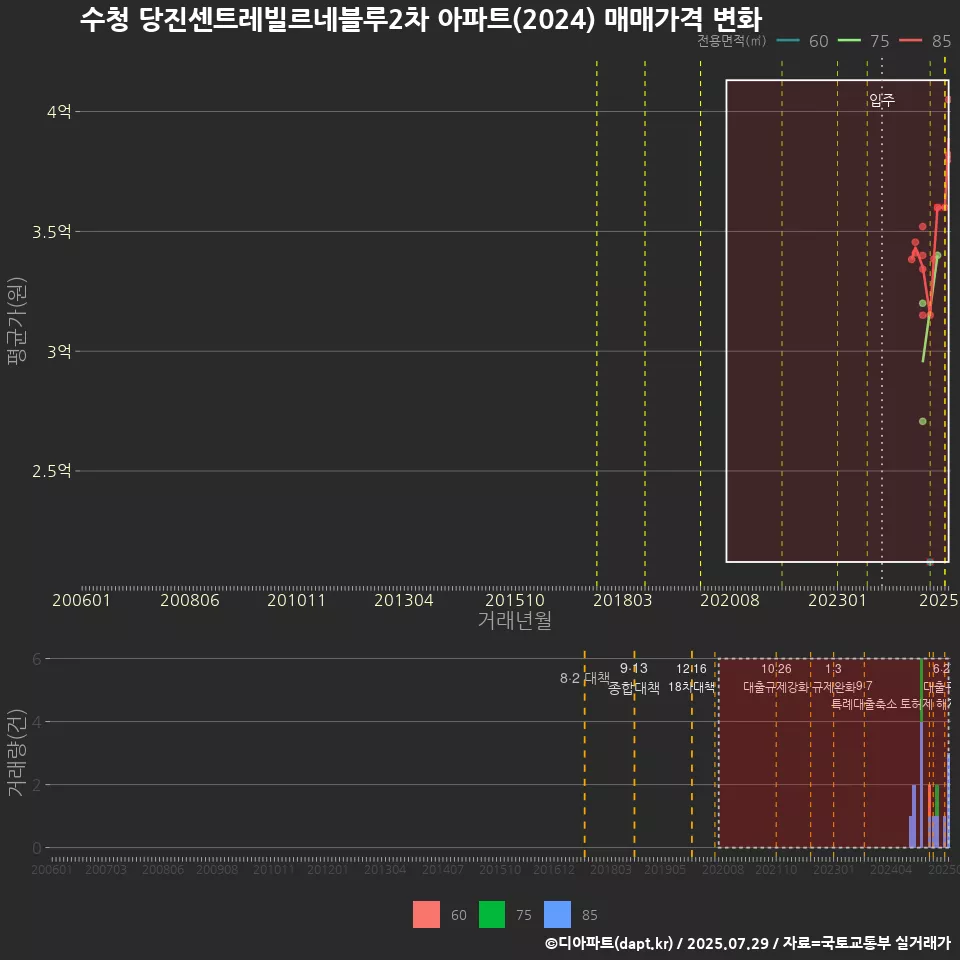The image size is (960, 960).
Task: Click the 3.5억 y-axis label
Action: pyautogui.click(x=52, y=231)
